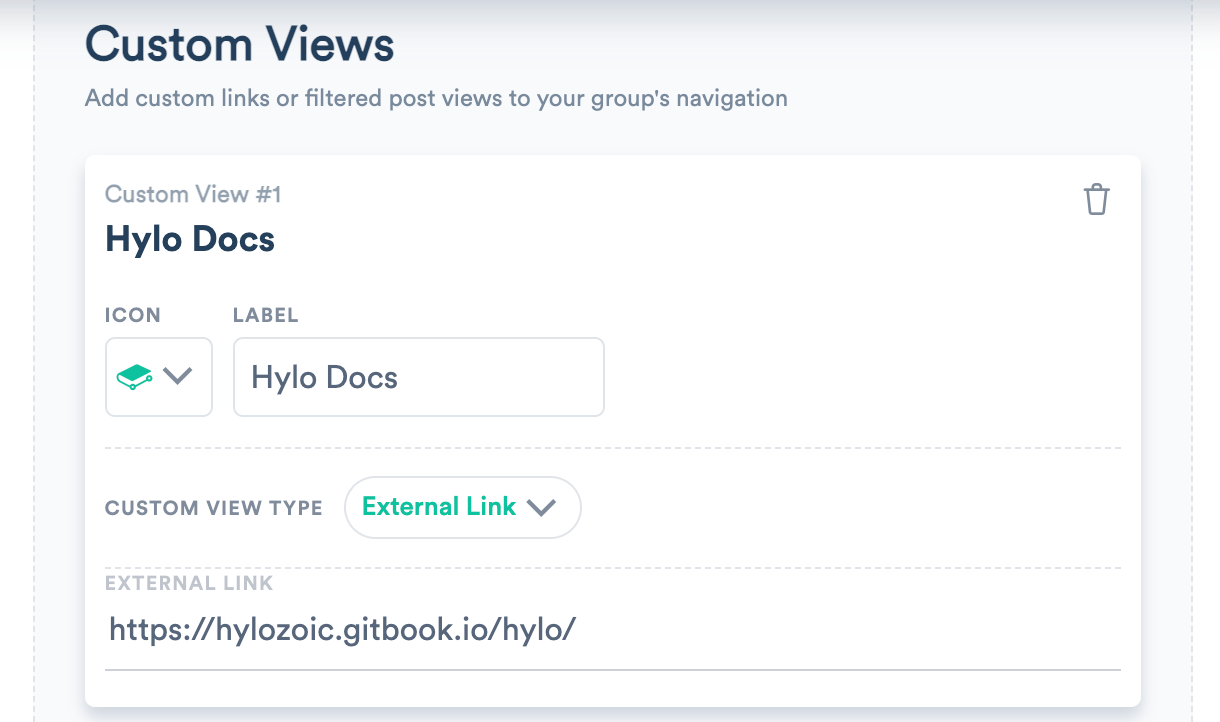Click the chevron beside the book icon
1220x722 pixels.
tap(178, 376)
